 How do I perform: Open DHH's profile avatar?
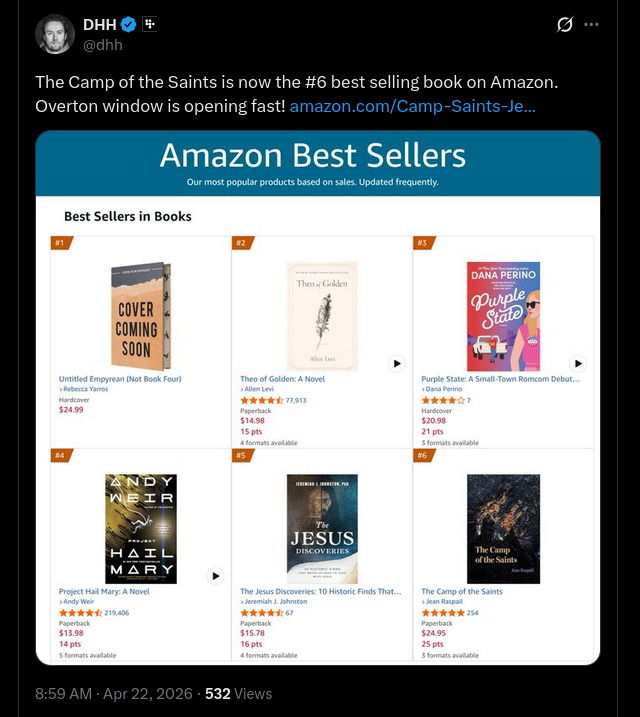(55, 34)
